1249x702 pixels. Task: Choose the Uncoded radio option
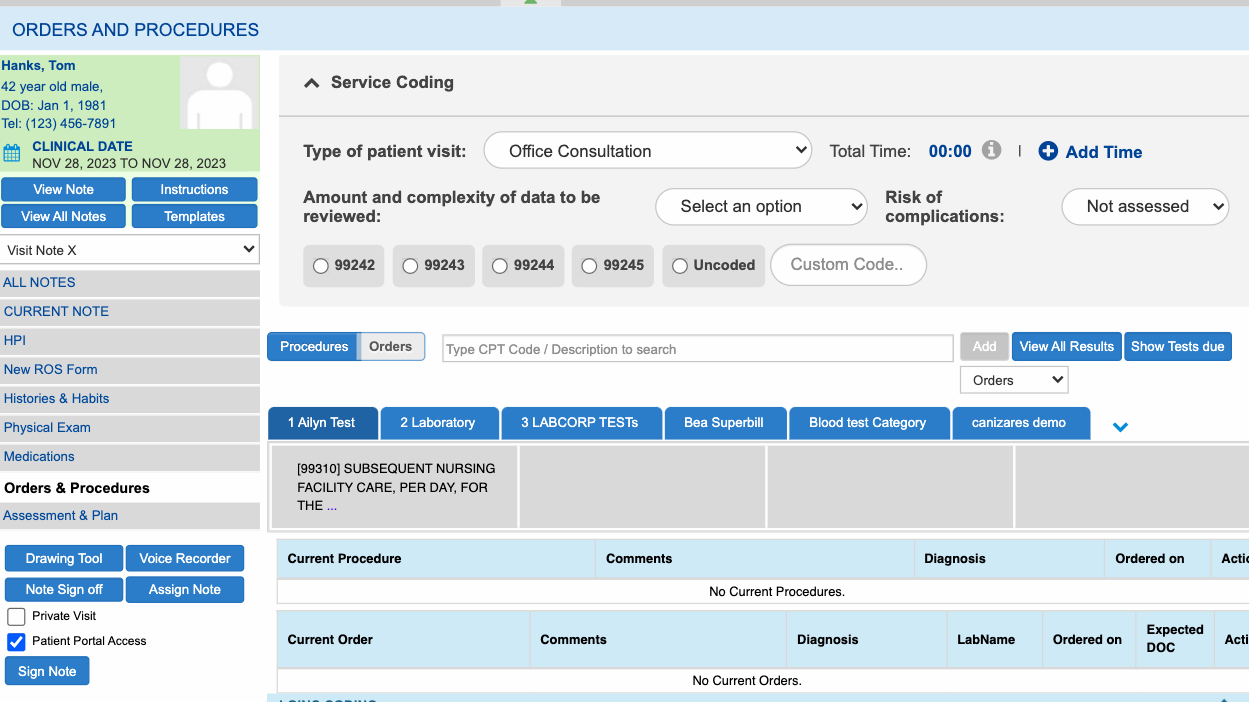pos(680,266)
